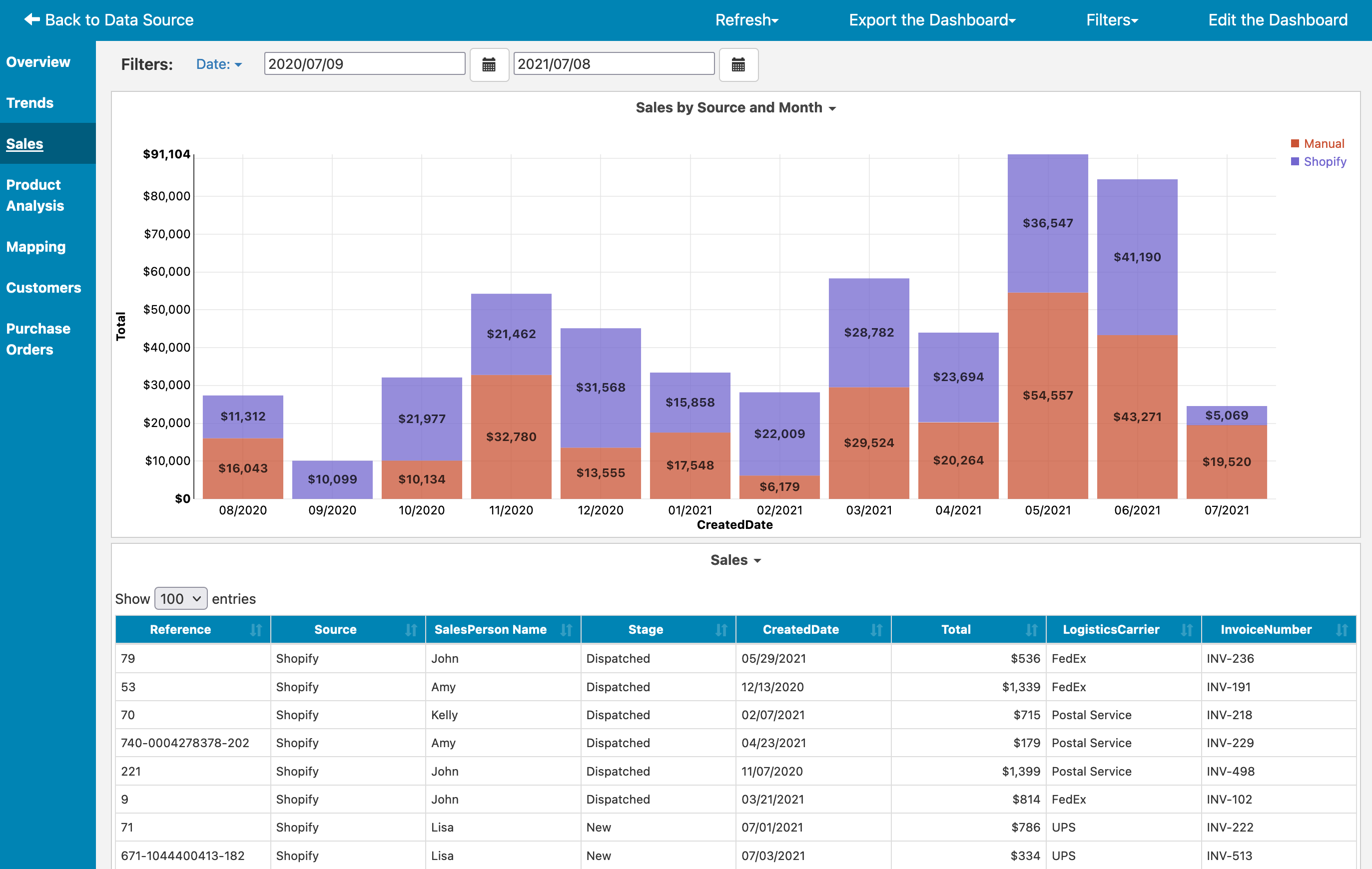The height and width of the screenshot is (869, 1372).
Task: Switch to the Trends section
Action: pos(29,103)
